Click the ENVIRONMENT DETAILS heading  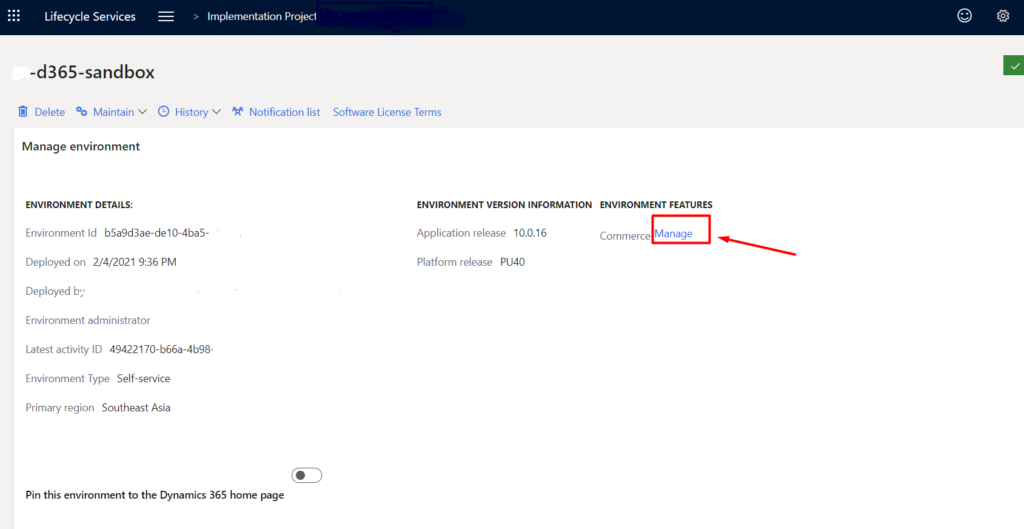pos(79,205)
